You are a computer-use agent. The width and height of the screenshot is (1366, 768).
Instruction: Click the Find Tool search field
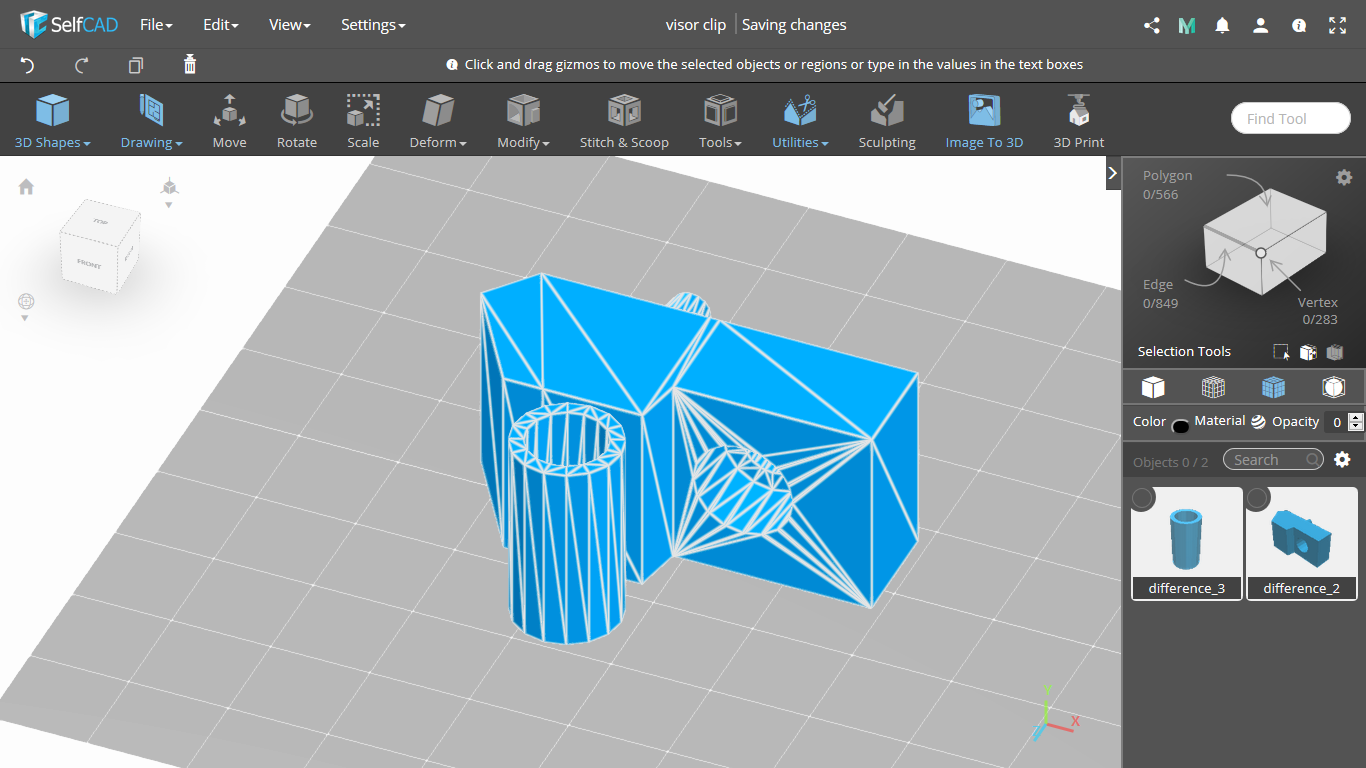(1291, 118)
